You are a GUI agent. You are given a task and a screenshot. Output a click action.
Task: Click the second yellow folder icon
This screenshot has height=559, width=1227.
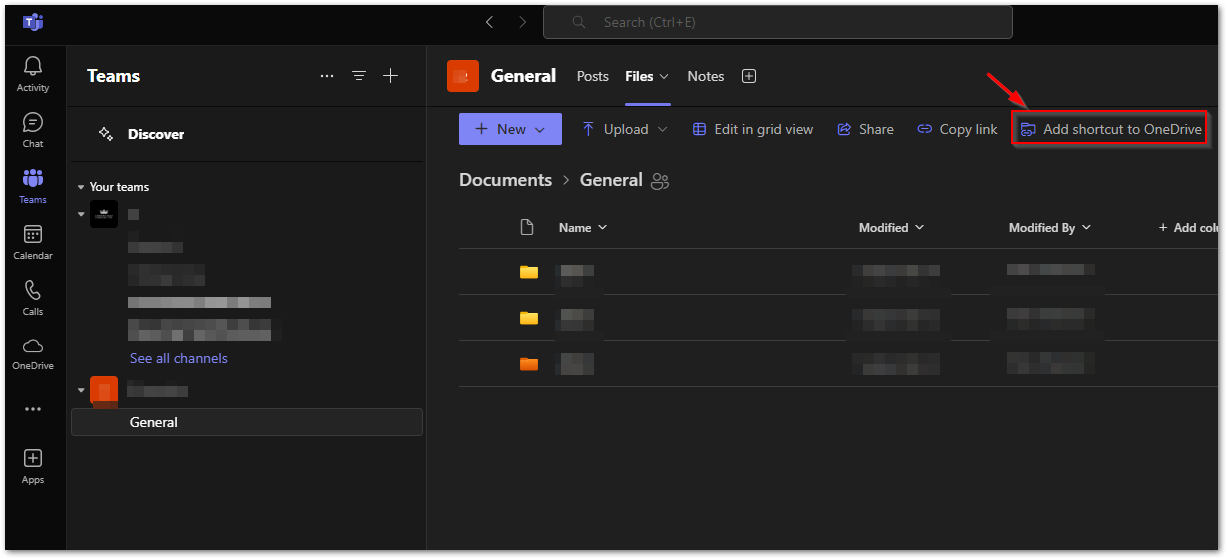pos(529,318)
